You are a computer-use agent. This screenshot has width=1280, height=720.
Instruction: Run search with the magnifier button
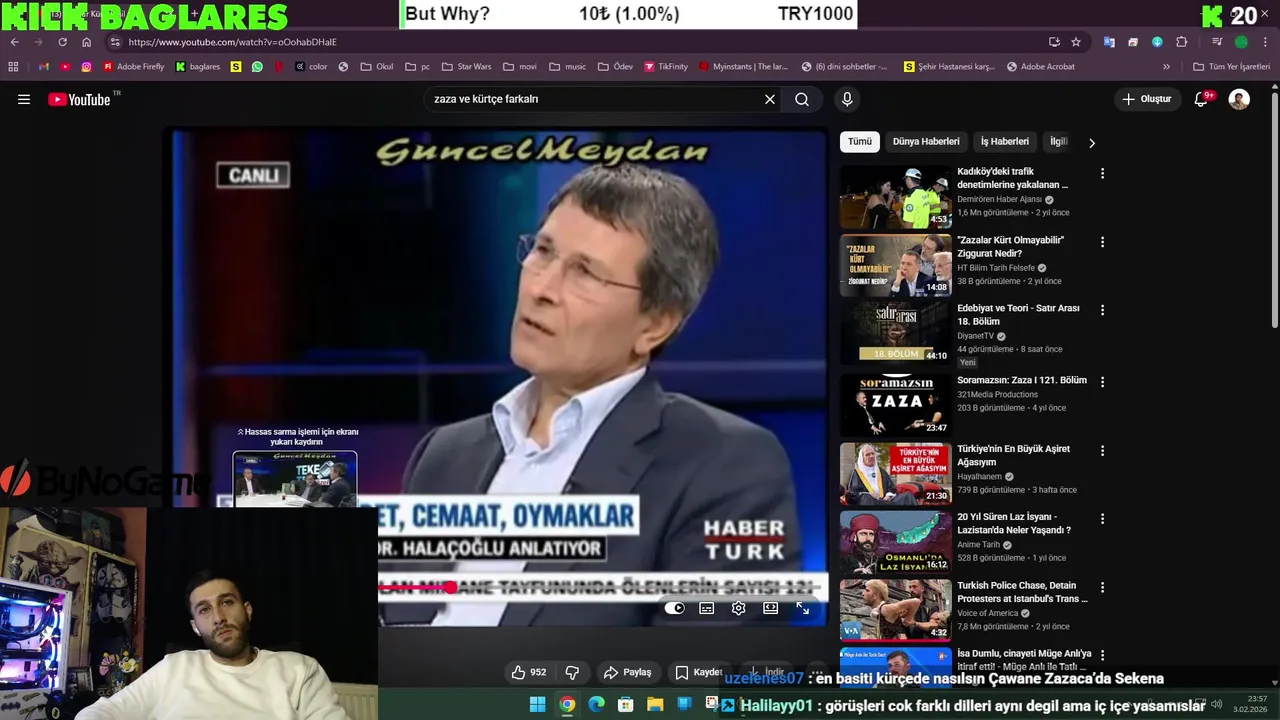point(802,99)
